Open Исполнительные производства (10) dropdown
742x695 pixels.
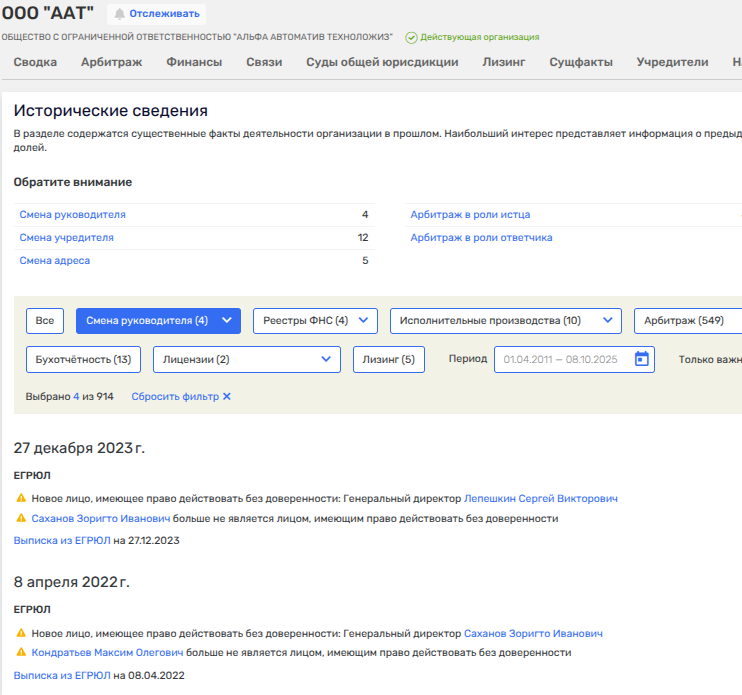[607, 321]
